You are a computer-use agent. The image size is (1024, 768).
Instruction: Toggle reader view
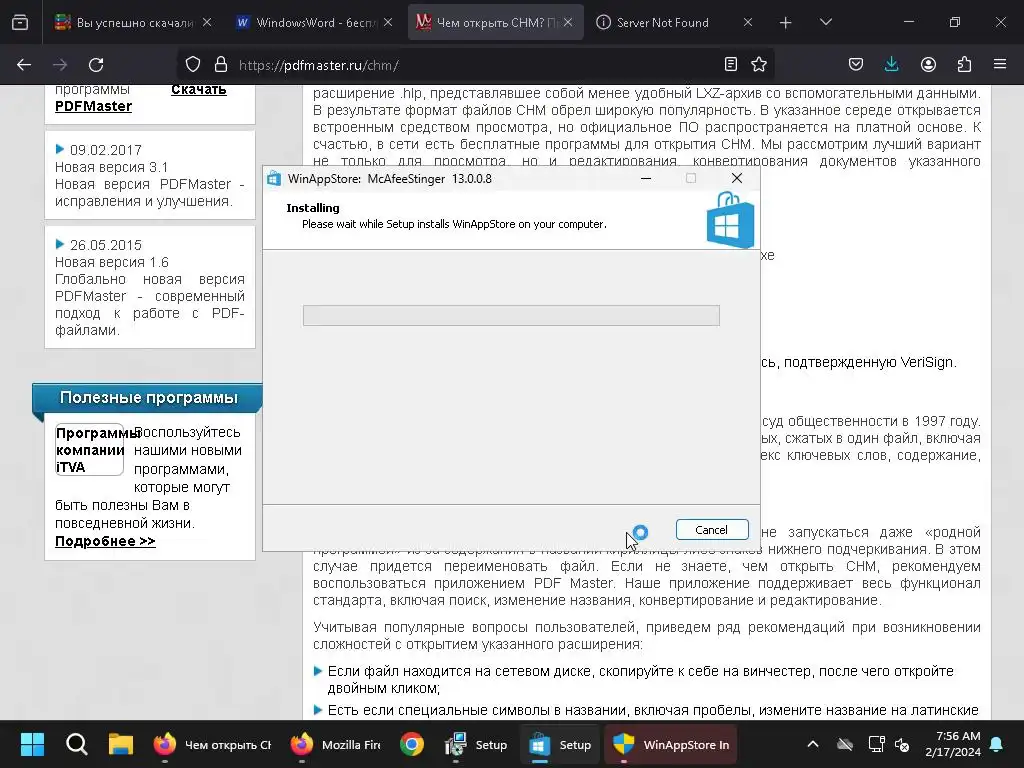coord(731,65)
